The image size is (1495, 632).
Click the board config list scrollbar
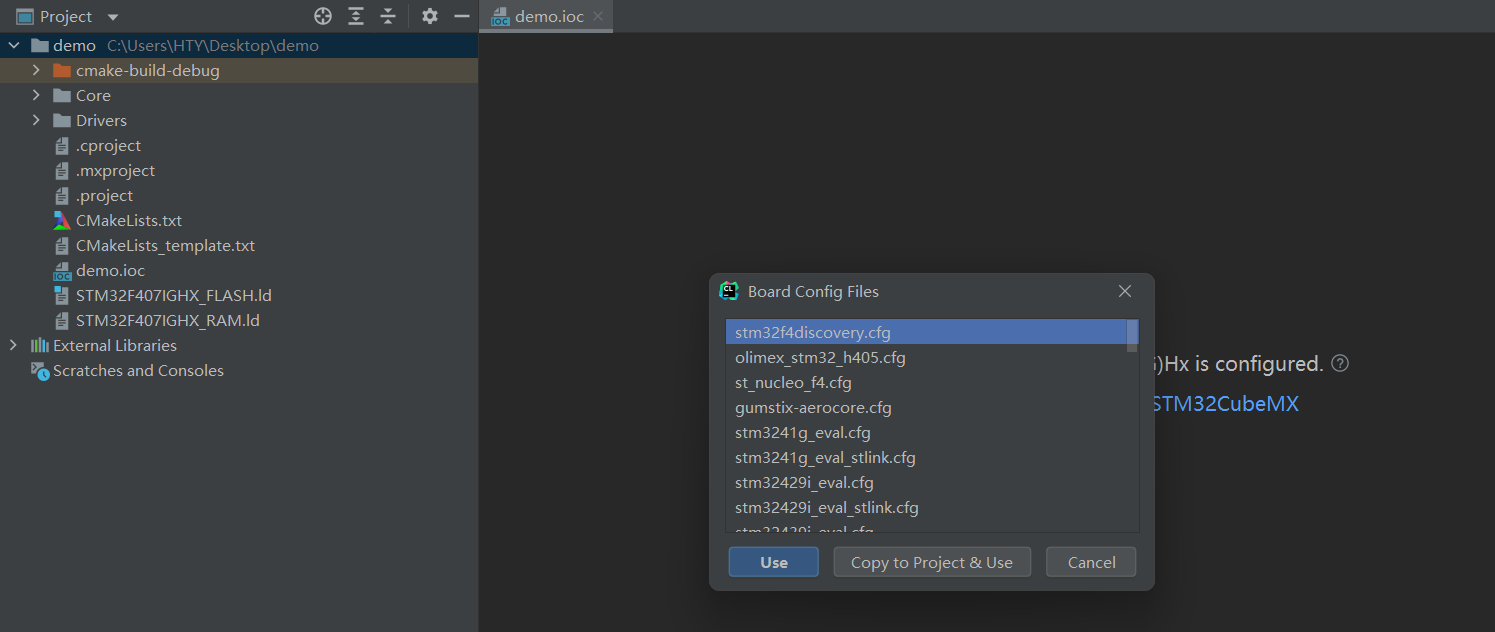[1132, 336]
